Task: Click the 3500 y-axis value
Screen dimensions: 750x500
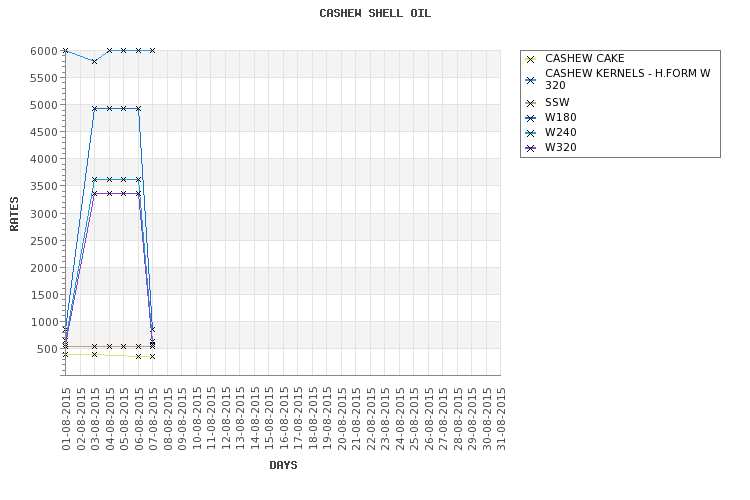Action: click(x=44, y=187)
